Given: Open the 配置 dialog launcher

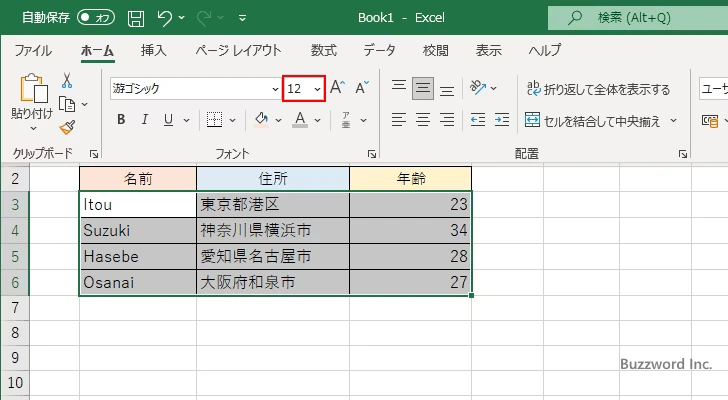Looking at the screenshot, I should click(682, 154).
